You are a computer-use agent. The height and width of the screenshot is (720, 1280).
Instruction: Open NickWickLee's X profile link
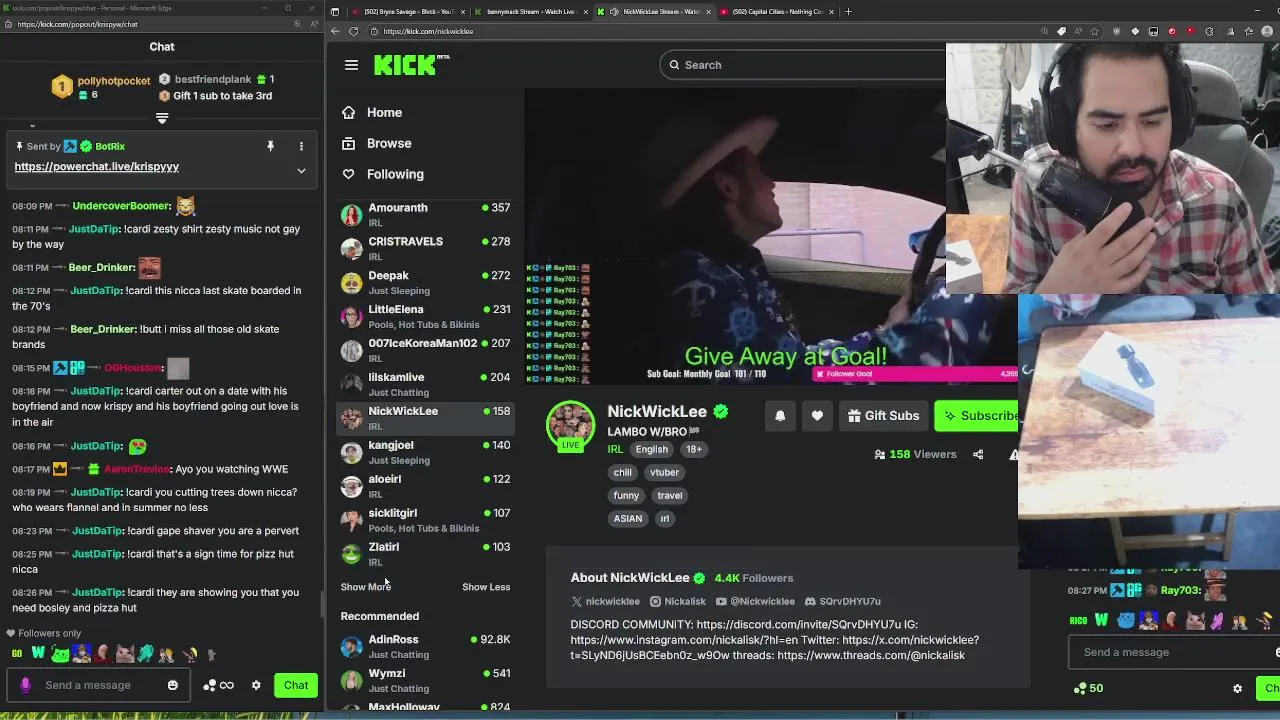click(x=606, y=601)
